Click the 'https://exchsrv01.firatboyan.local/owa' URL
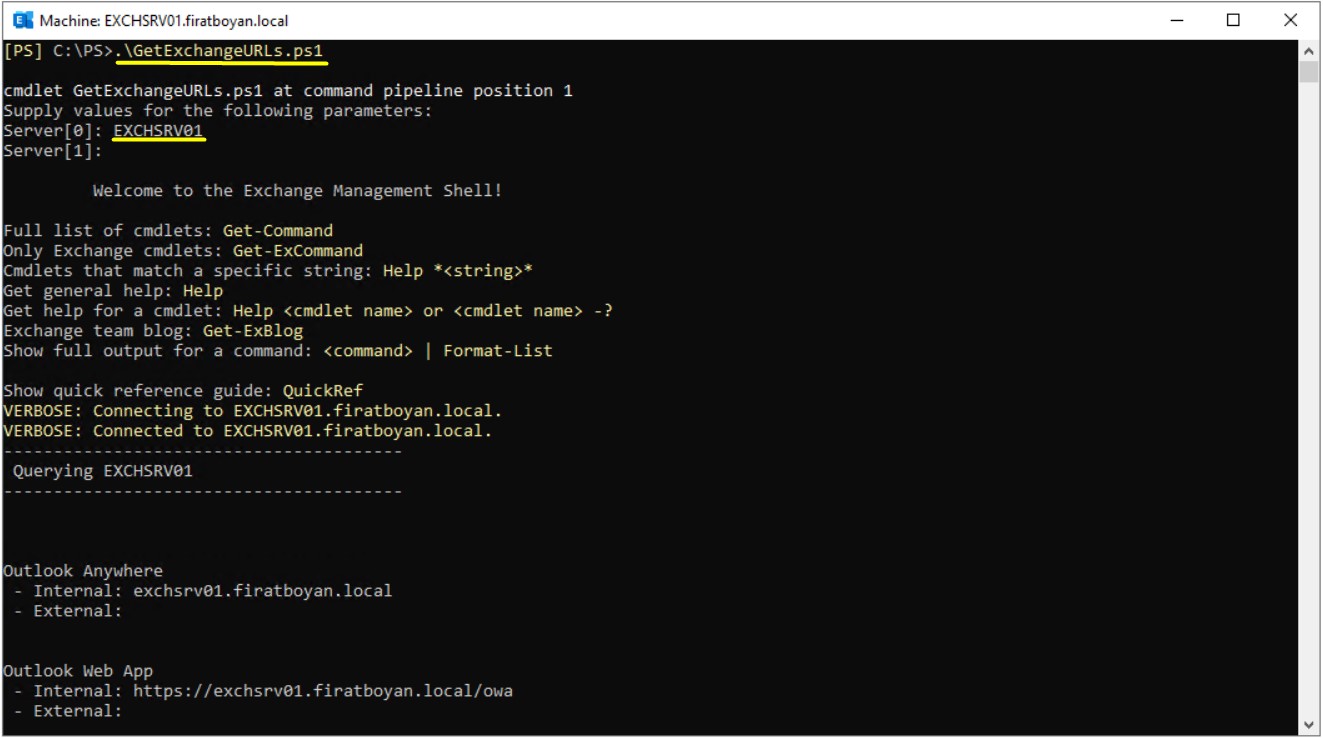The height and width of the screenshot is (738, 1323). point(323,691)
